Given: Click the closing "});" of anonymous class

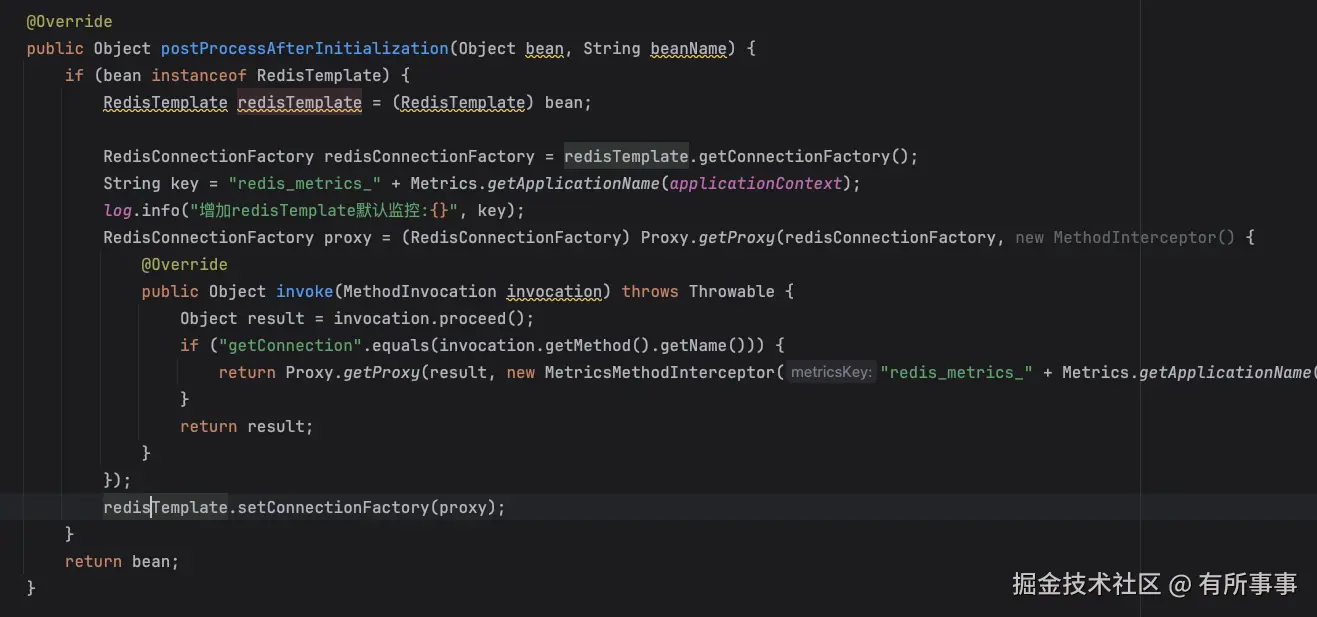Looking at the screenshot, I should pyautogui.click(x=117, y=480).
